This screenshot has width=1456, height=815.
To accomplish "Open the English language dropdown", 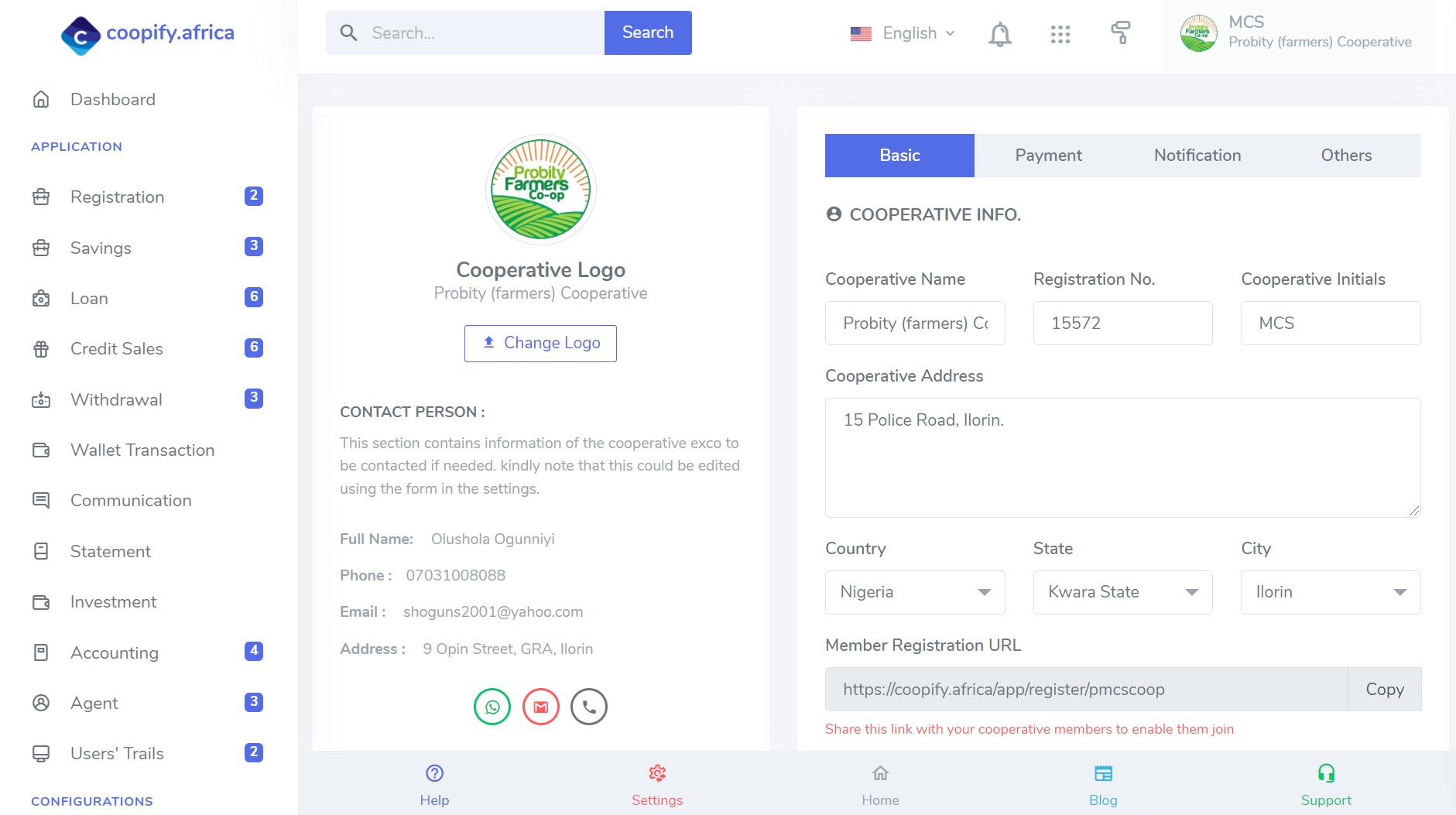I will pos(903,33).
